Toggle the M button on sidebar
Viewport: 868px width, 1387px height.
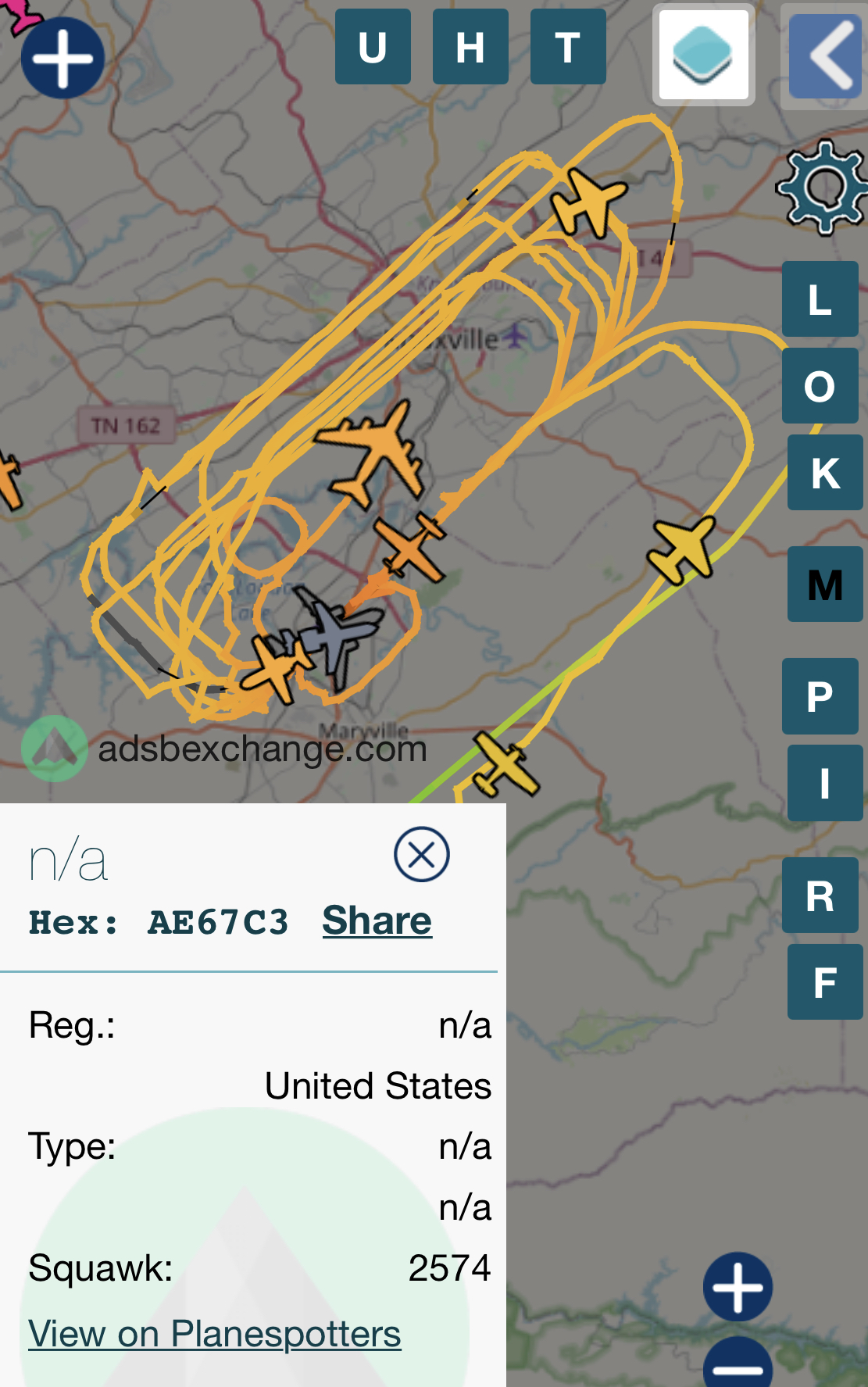click(825, 584)
